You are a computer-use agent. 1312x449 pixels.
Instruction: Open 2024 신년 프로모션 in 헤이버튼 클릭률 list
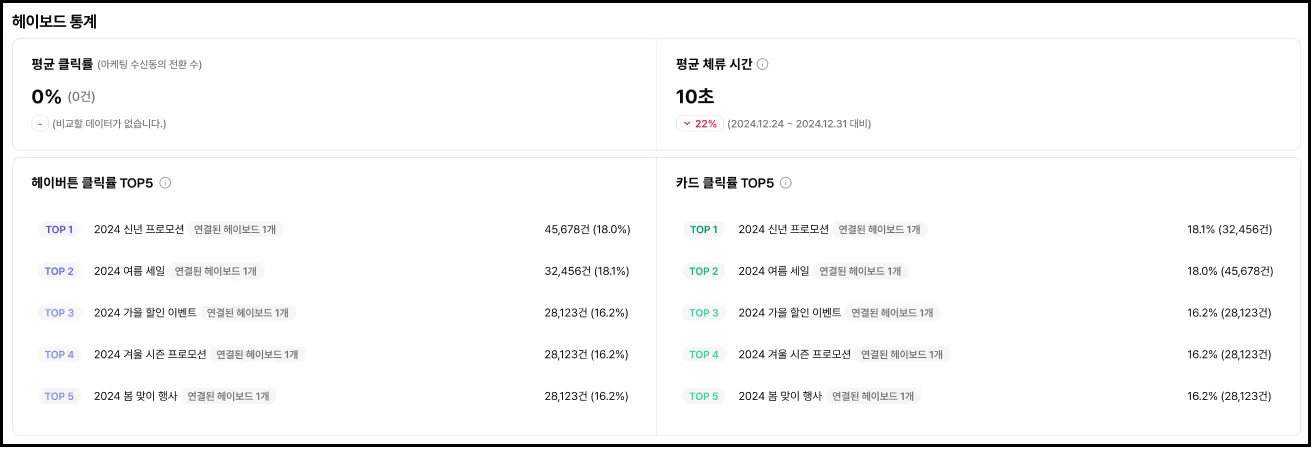pyautogui.click(x=138, y=229)
